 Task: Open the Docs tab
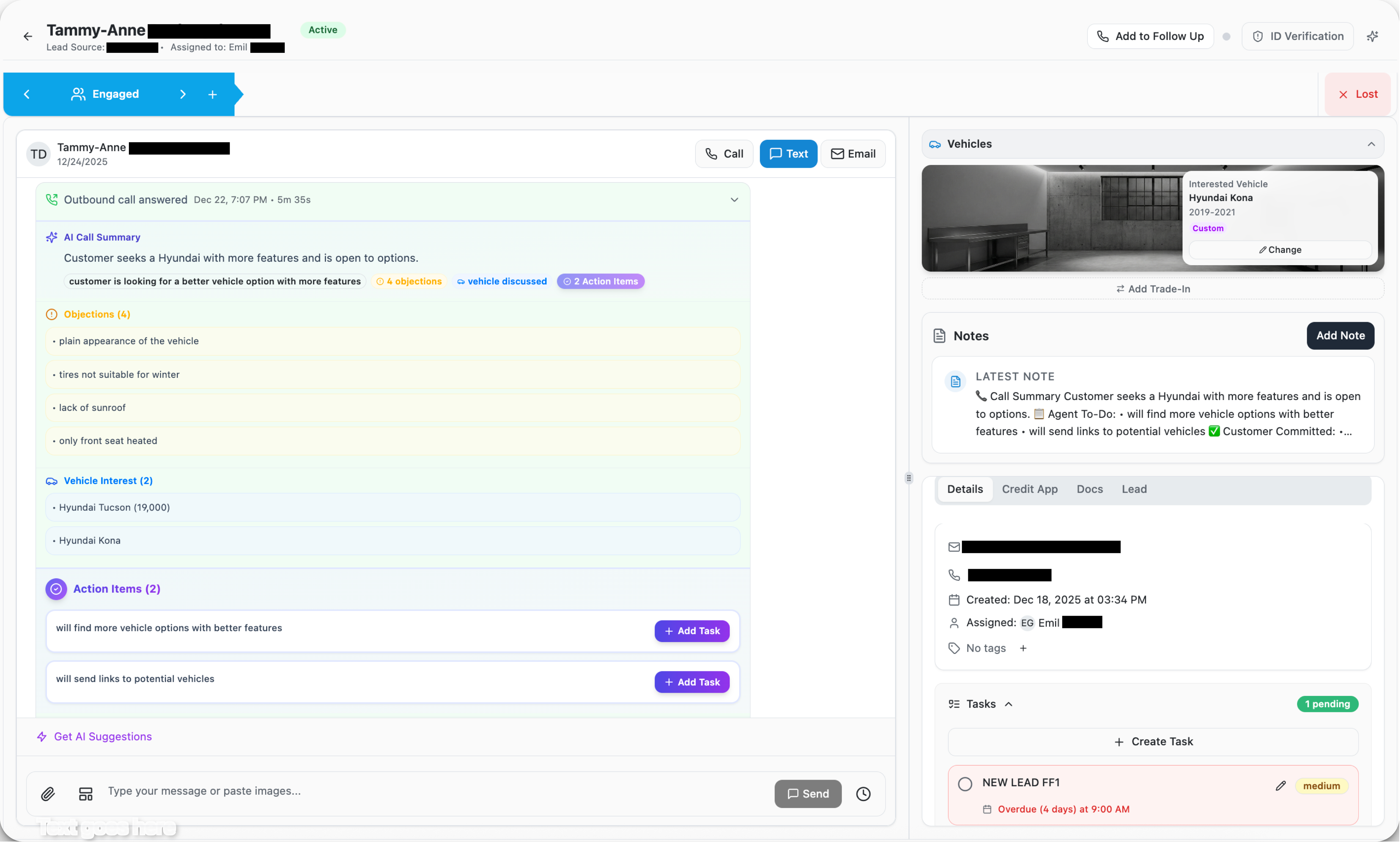coord(1089,489)
